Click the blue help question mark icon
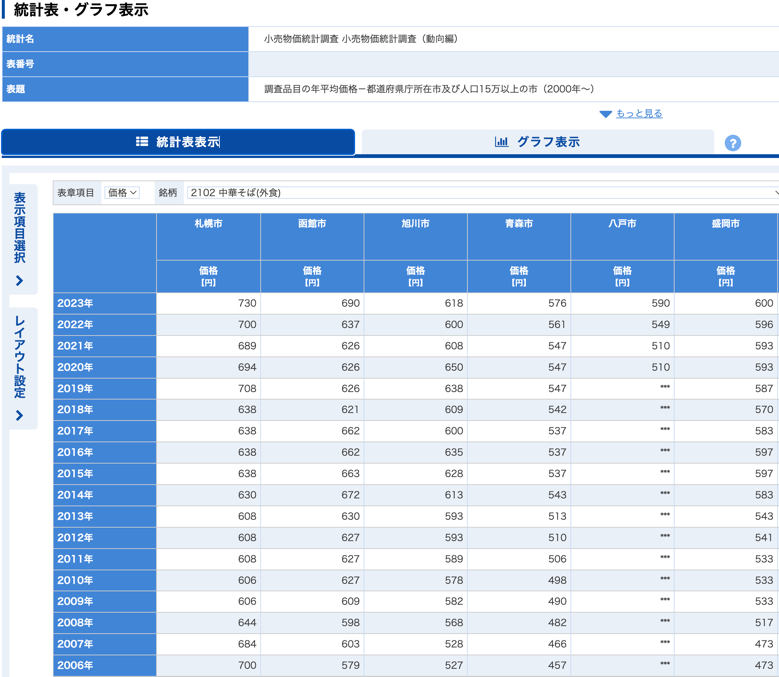 pyautogui.click(x=732, y=143)
